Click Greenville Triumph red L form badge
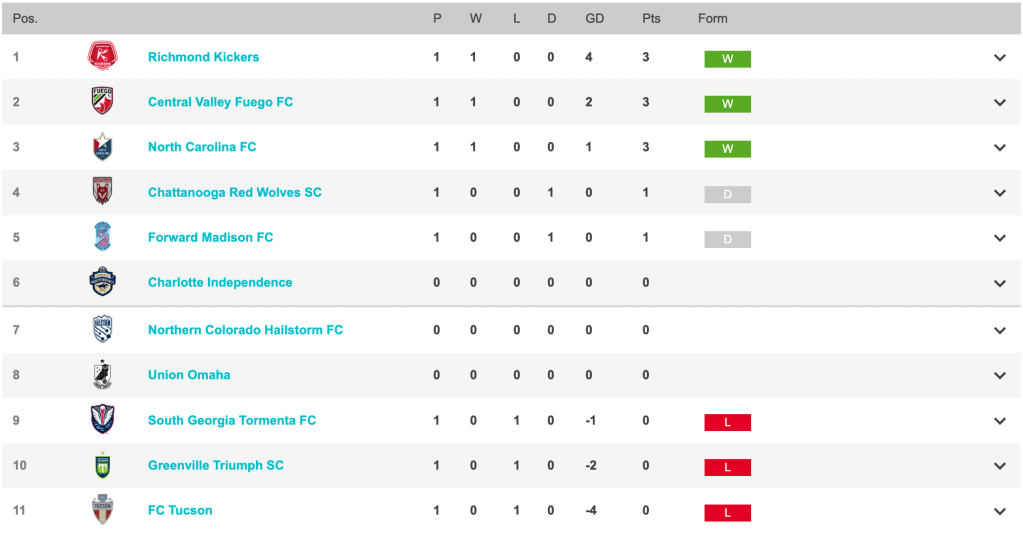Screen dimensions: 1023x549 click(x=727, y=467)
